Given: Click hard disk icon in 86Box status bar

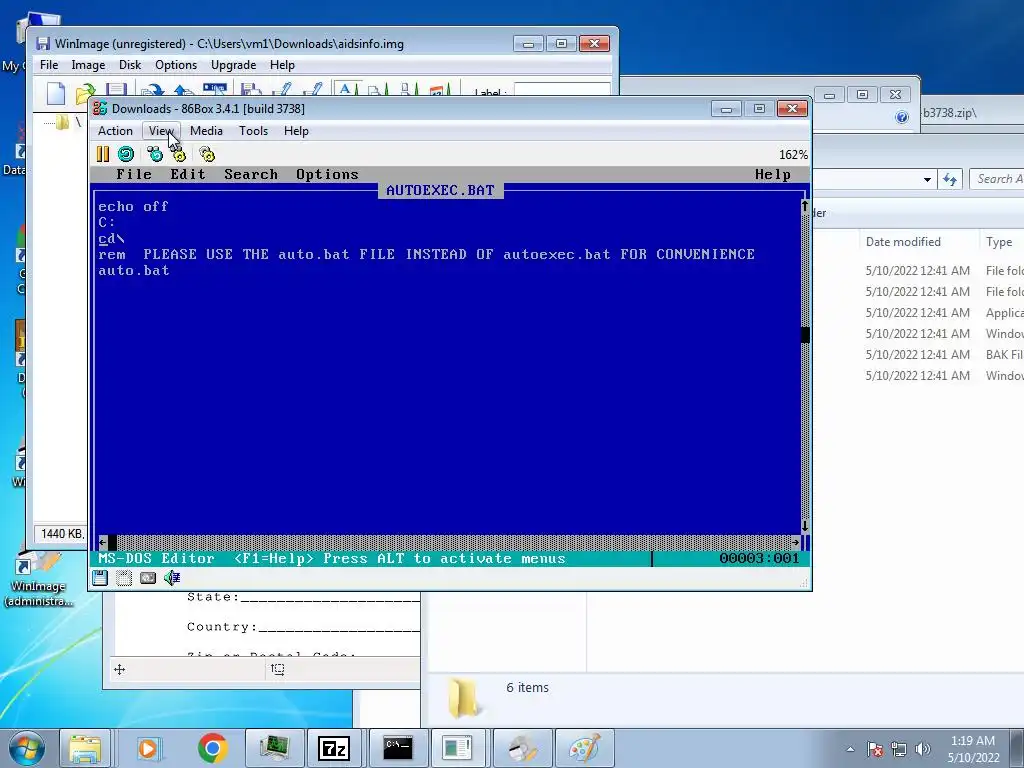Looking at the screenshot, I should click(x=148, y=577).
